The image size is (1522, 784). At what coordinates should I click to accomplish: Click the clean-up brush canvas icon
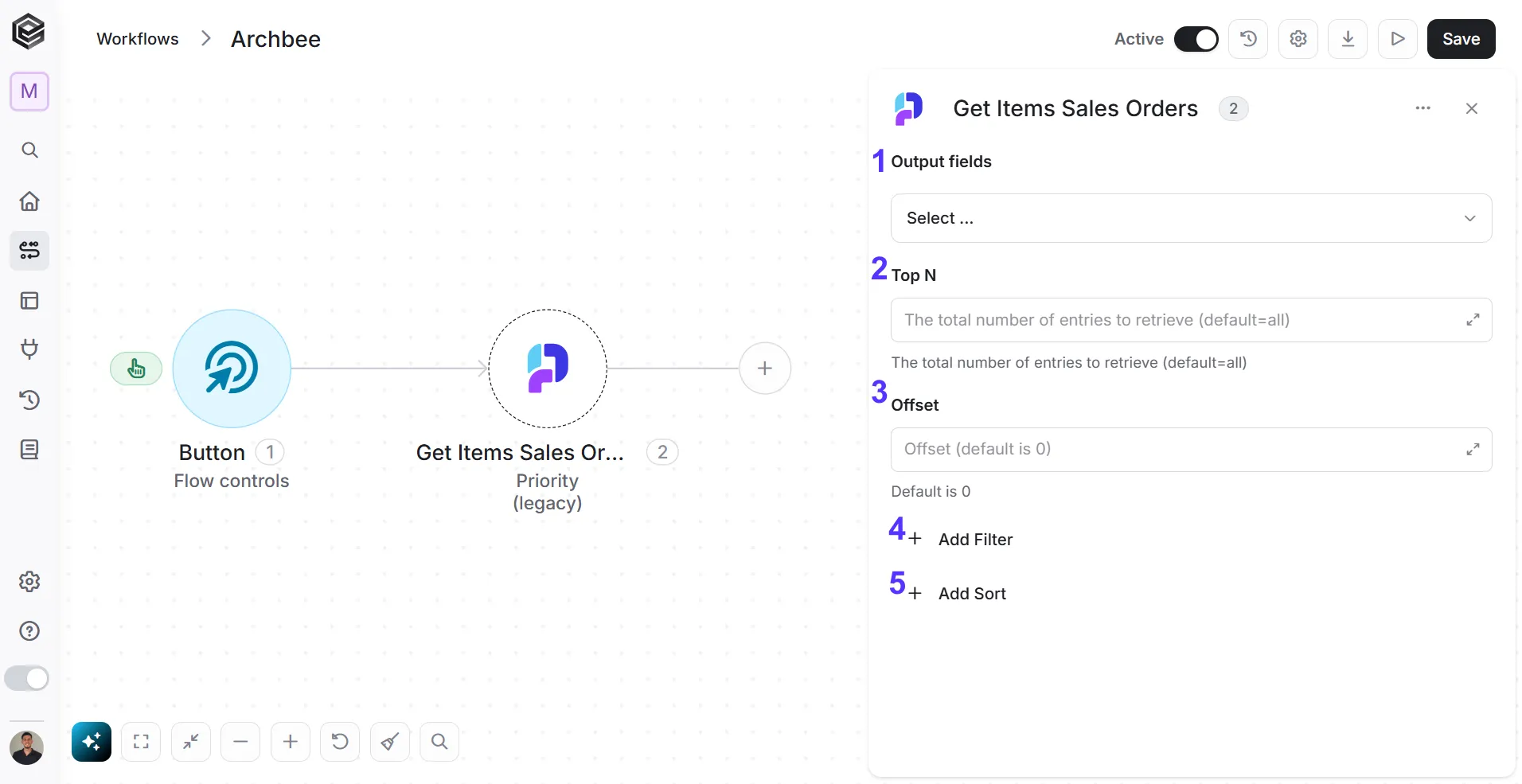[390, 742]
